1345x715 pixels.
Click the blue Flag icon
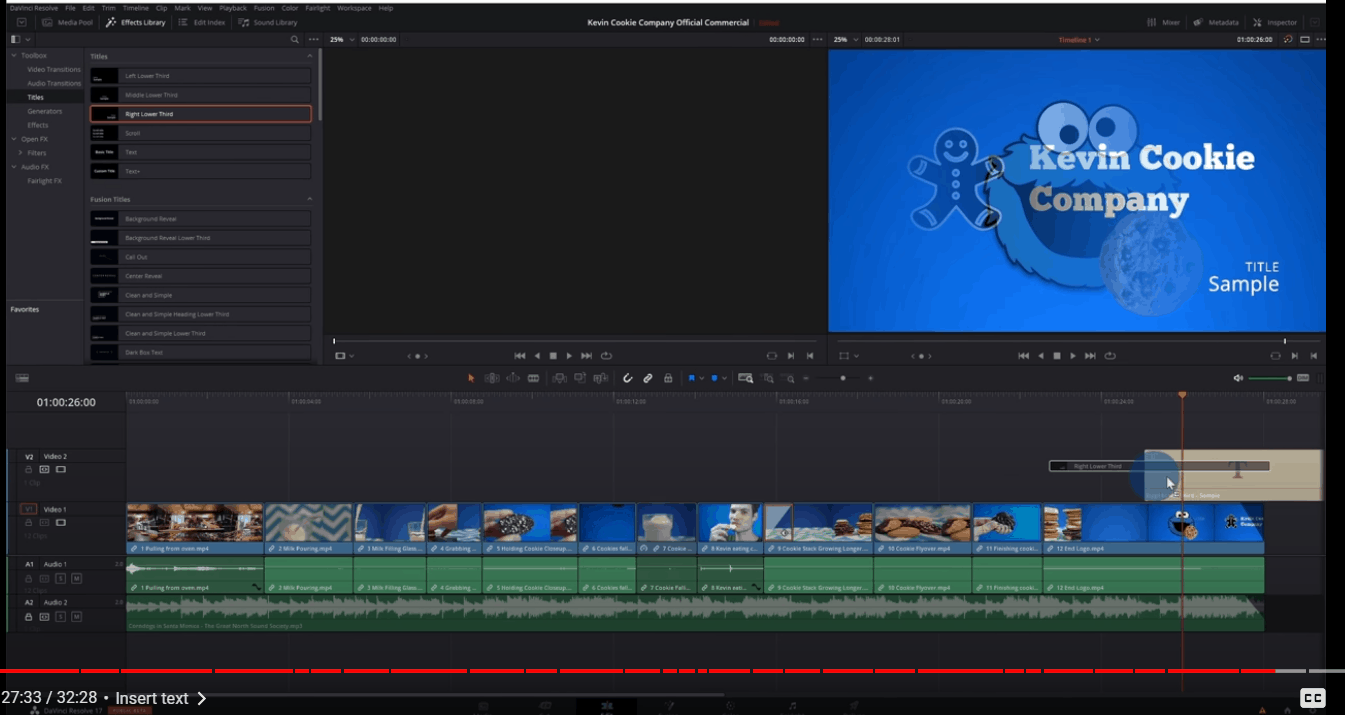click(691, 378)
